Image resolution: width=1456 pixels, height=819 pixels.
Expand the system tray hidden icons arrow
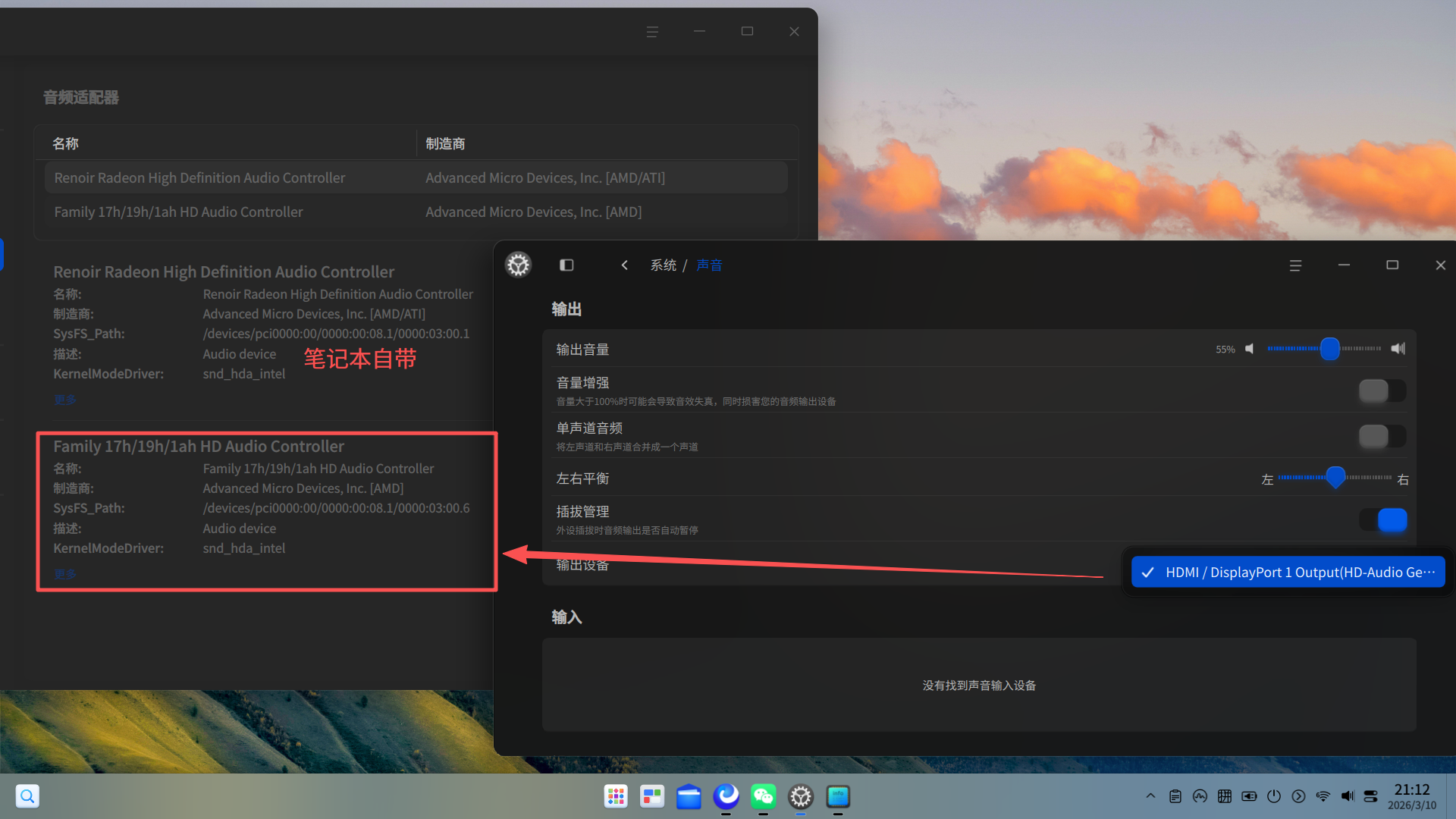pos(1150,796)
